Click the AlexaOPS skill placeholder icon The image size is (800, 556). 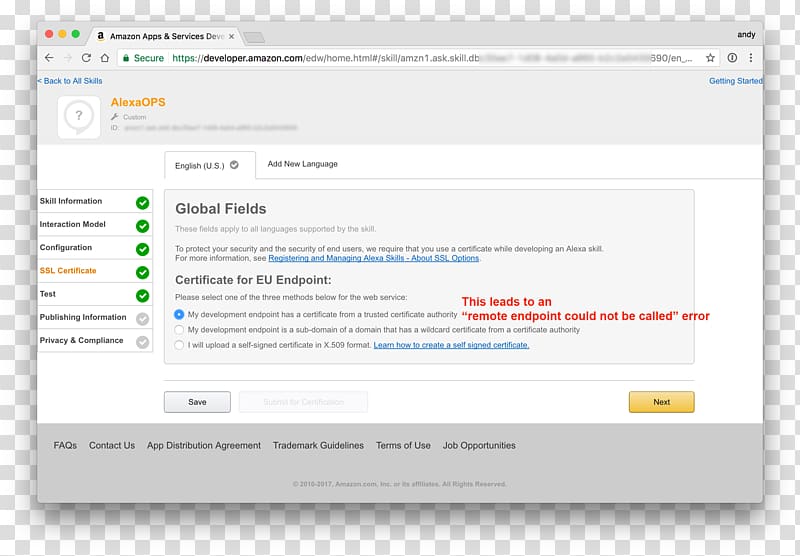click(79, 117)
